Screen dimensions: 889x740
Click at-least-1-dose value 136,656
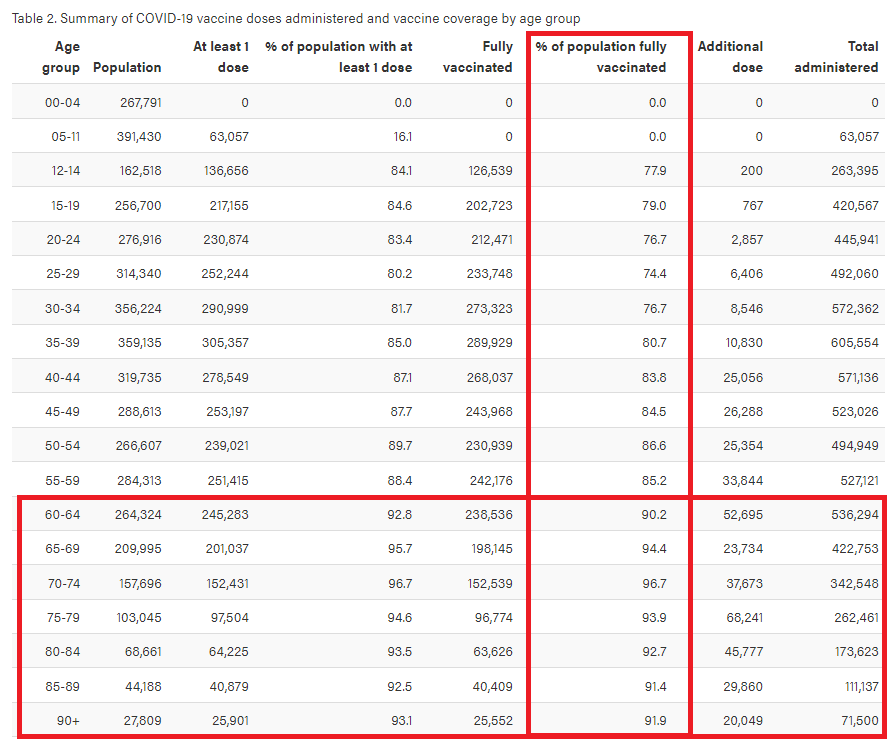click(226, 171)
